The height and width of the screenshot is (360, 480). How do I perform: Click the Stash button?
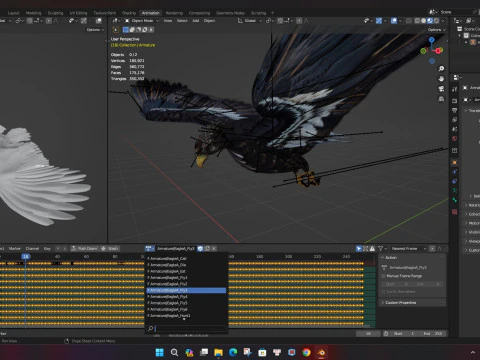(110, 248)
